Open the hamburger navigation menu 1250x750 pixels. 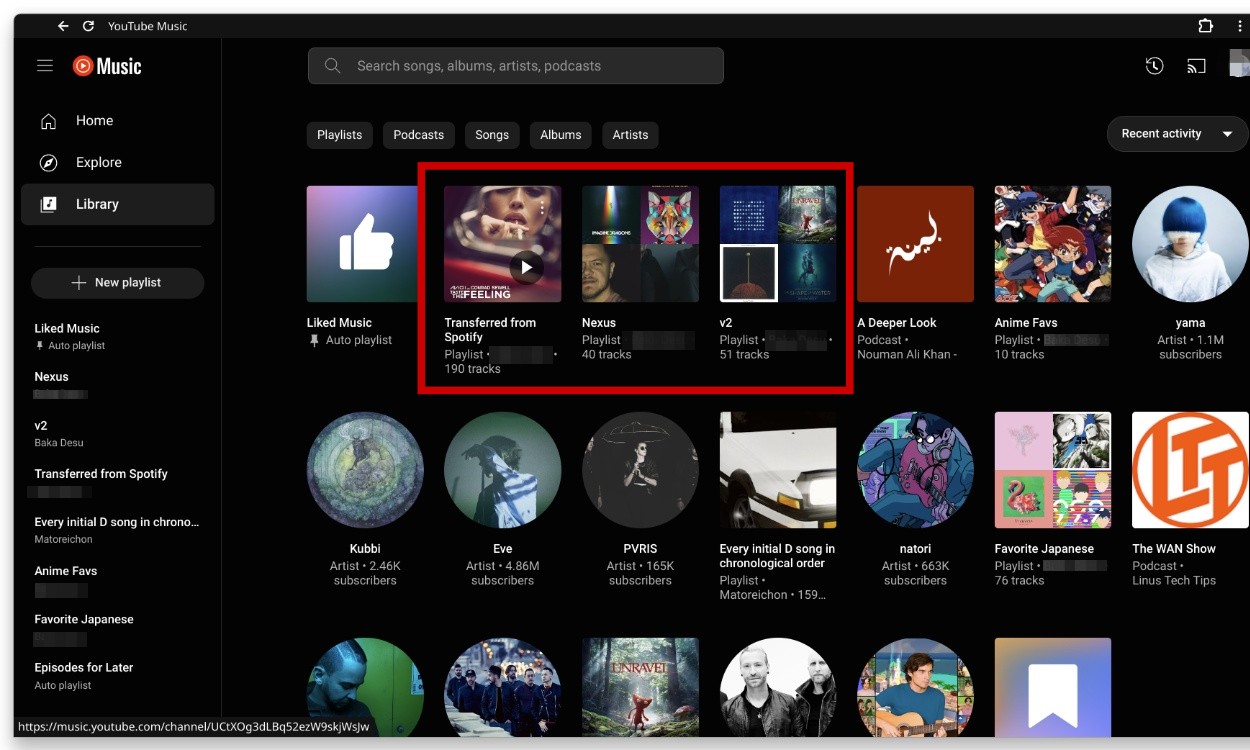[44, 65]
